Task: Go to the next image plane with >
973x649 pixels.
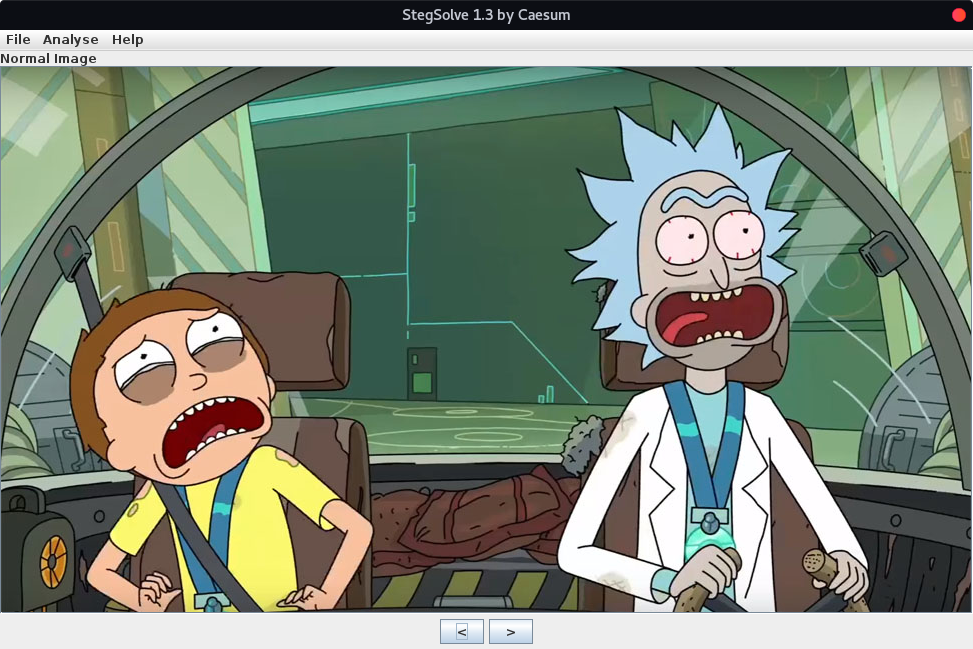Action: tap(511, 632)
